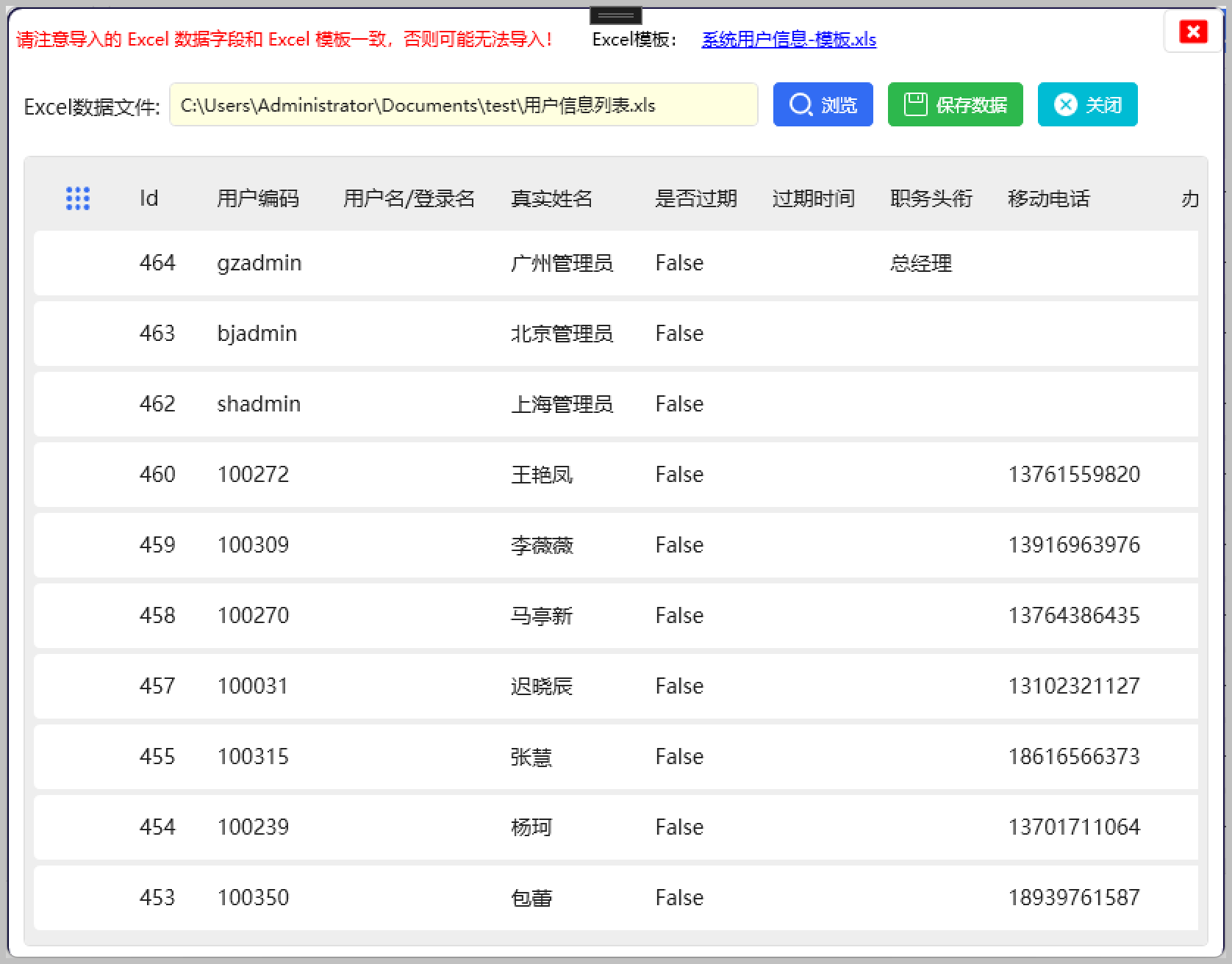Viewport: 1232px width, 964px height.
Task: Click user code 100272
Action: (x=253, y=475)
